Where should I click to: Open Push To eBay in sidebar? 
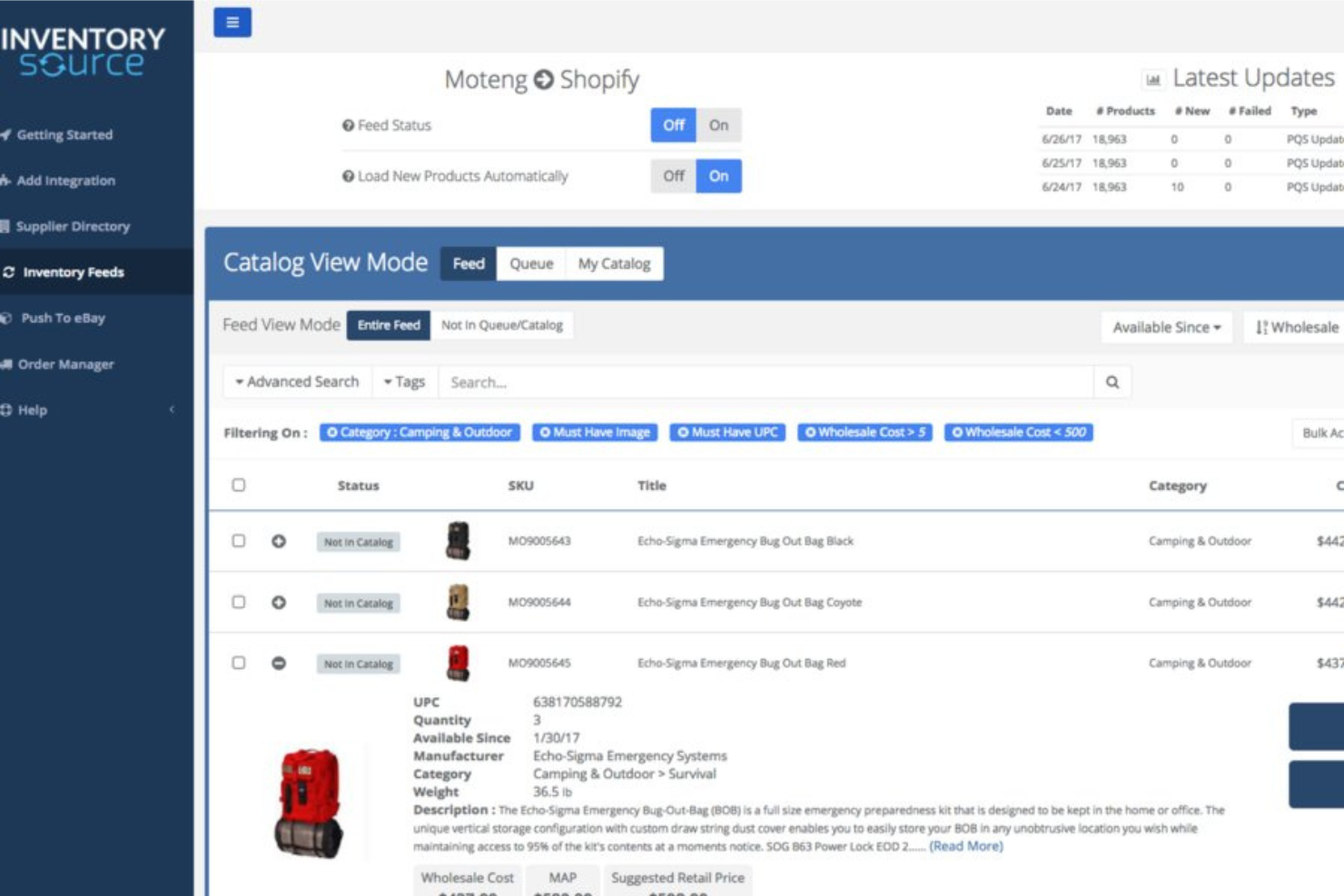tap(63, 318)
